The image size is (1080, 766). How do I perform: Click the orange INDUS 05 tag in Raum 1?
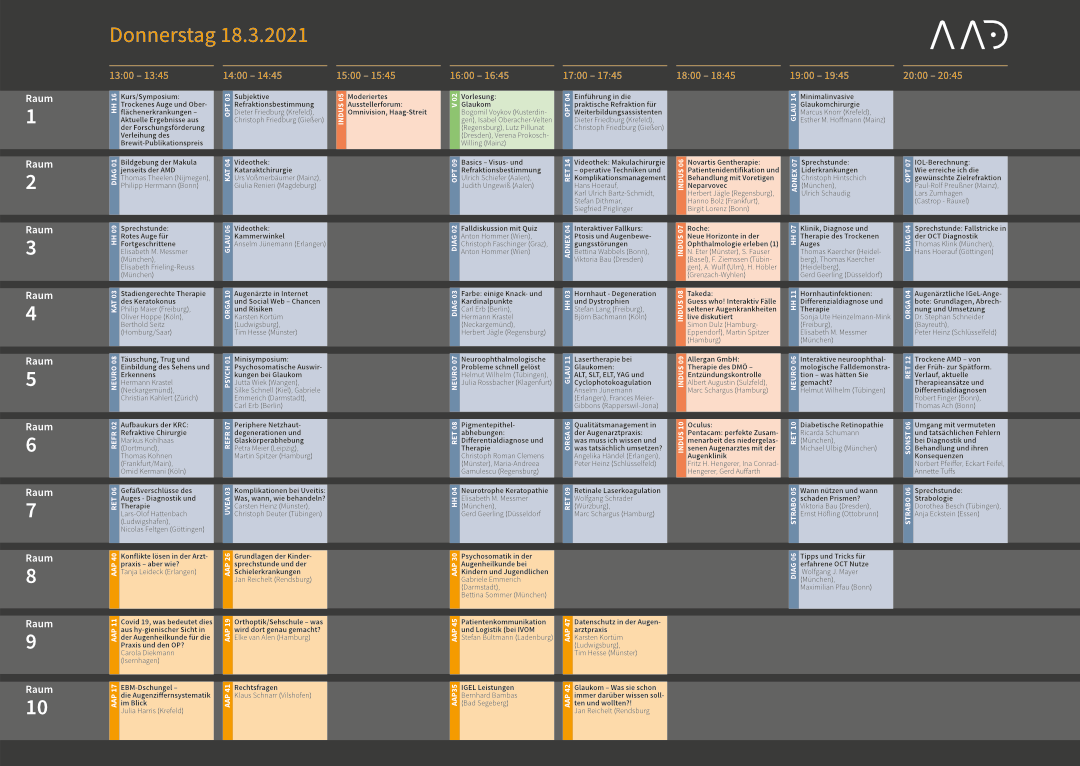pos(341,120)
